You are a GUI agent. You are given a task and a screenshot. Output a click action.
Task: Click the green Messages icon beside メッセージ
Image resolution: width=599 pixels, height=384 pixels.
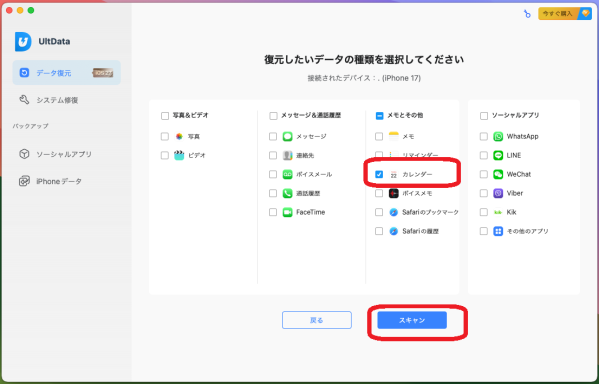tap(287, 136)
